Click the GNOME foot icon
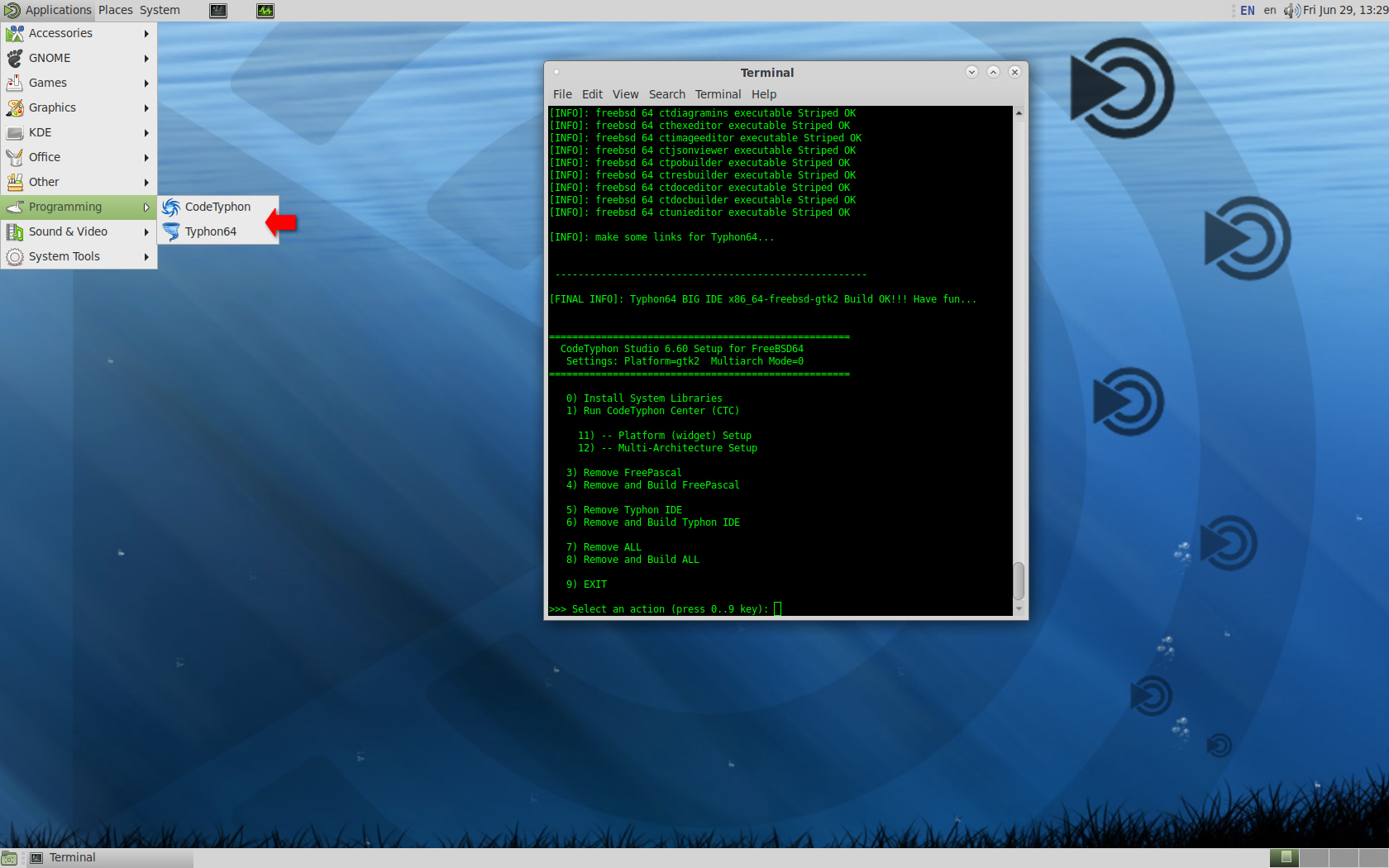The height and width of the screenshot is (868, 1389). [x=15, y=58]
